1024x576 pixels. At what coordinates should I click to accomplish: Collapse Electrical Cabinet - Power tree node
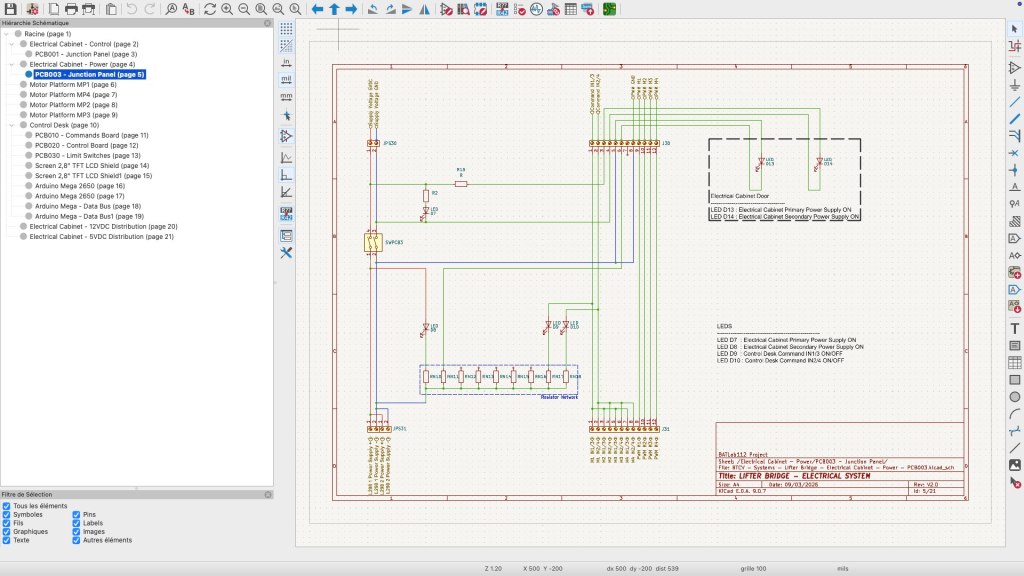[x=11, y=64]
